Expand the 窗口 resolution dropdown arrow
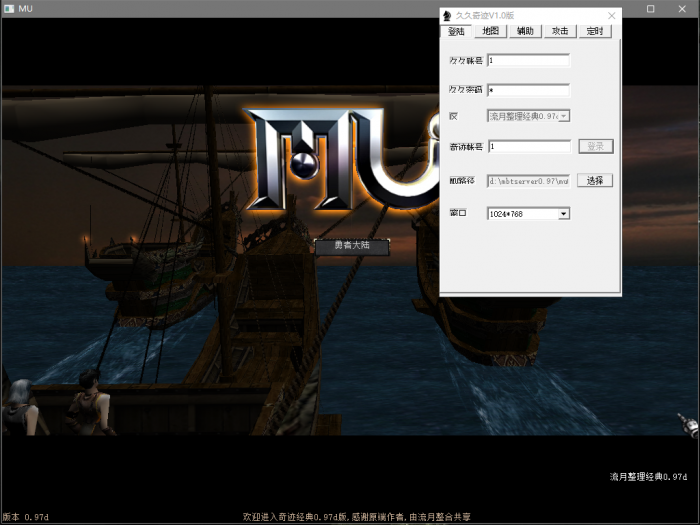This screenshot has width=700, height=525. (564, 214)
